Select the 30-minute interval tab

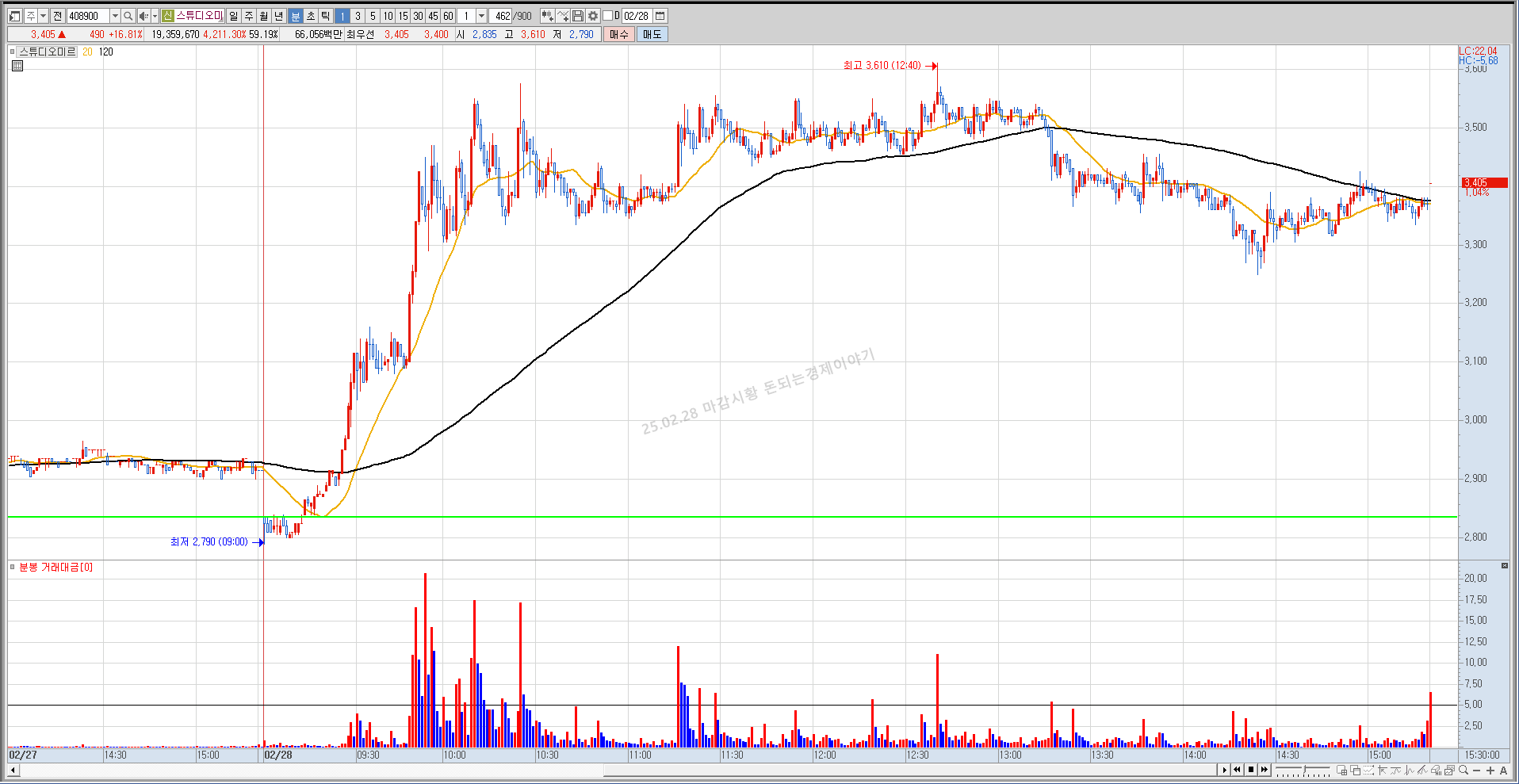coord(418,16)
